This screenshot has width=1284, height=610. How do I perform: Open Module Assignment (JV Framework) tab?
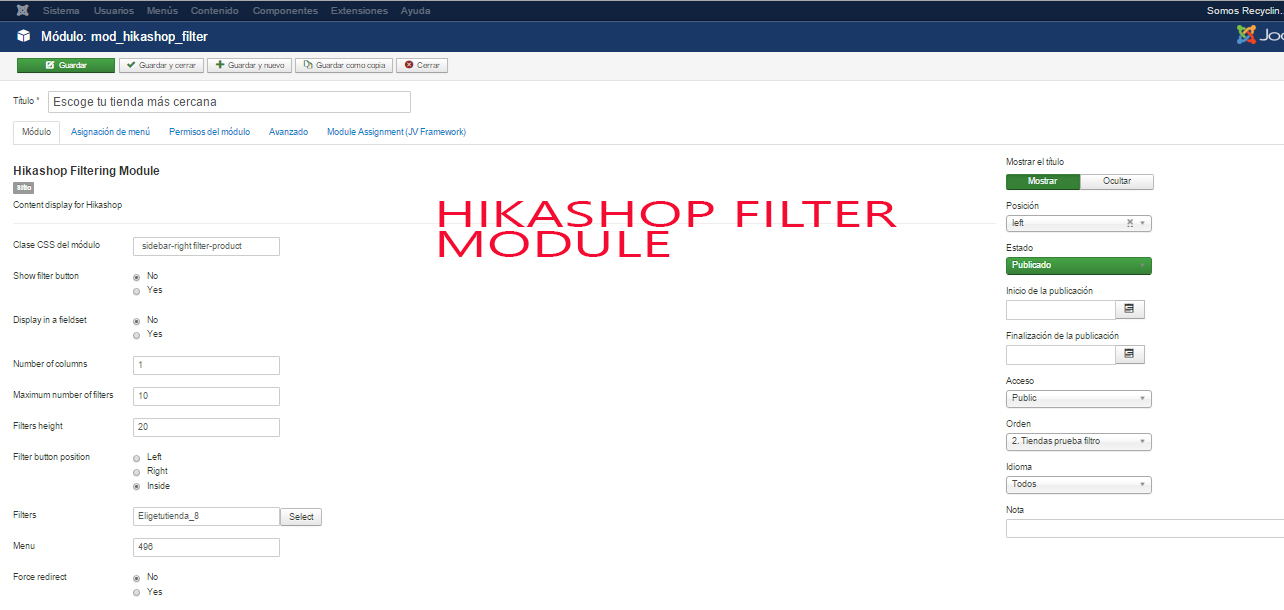click(x=396, y=132)
